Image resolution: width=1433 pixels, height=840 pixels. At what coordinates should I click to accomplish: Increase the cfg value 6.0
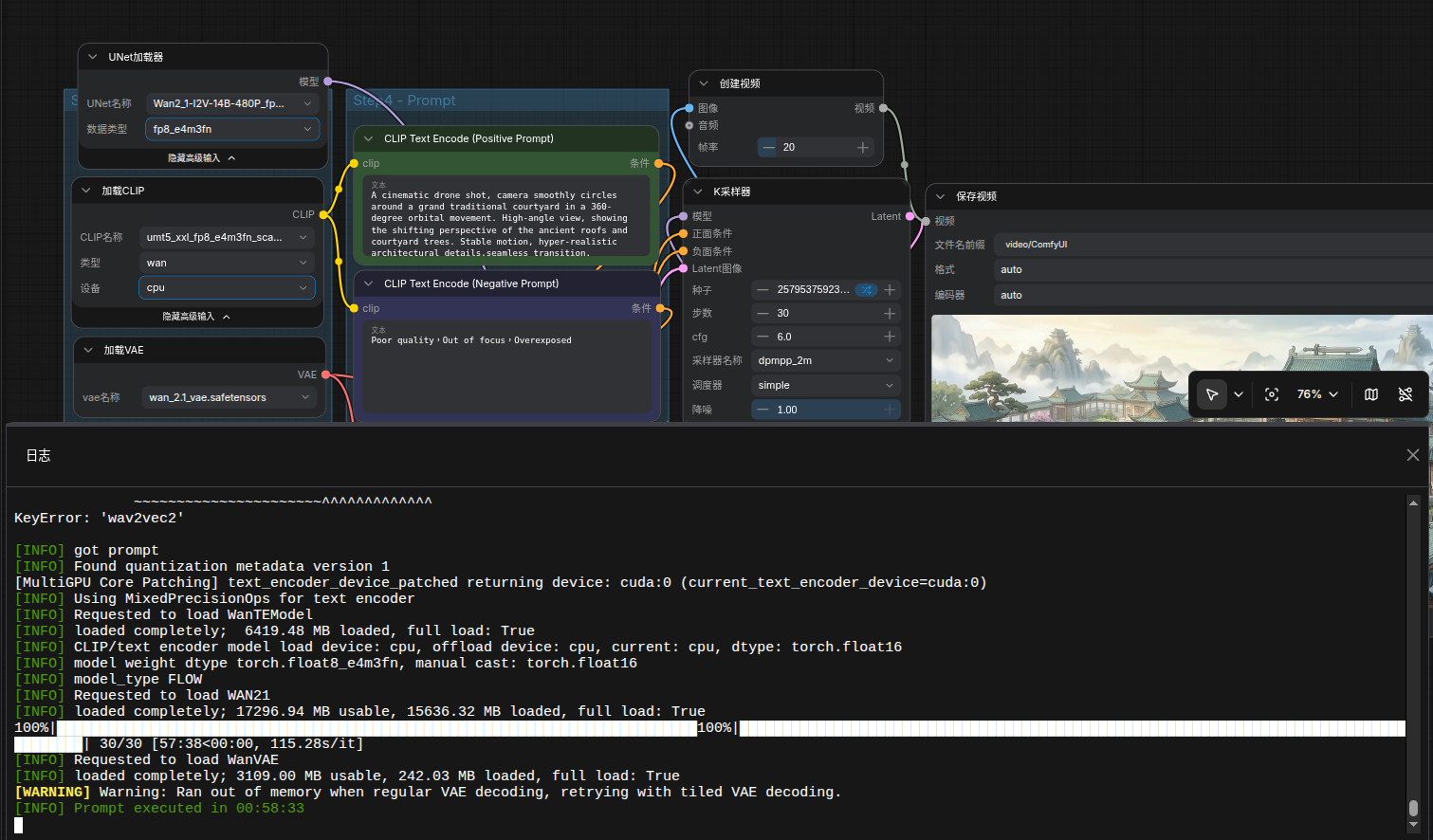point(890,337)
